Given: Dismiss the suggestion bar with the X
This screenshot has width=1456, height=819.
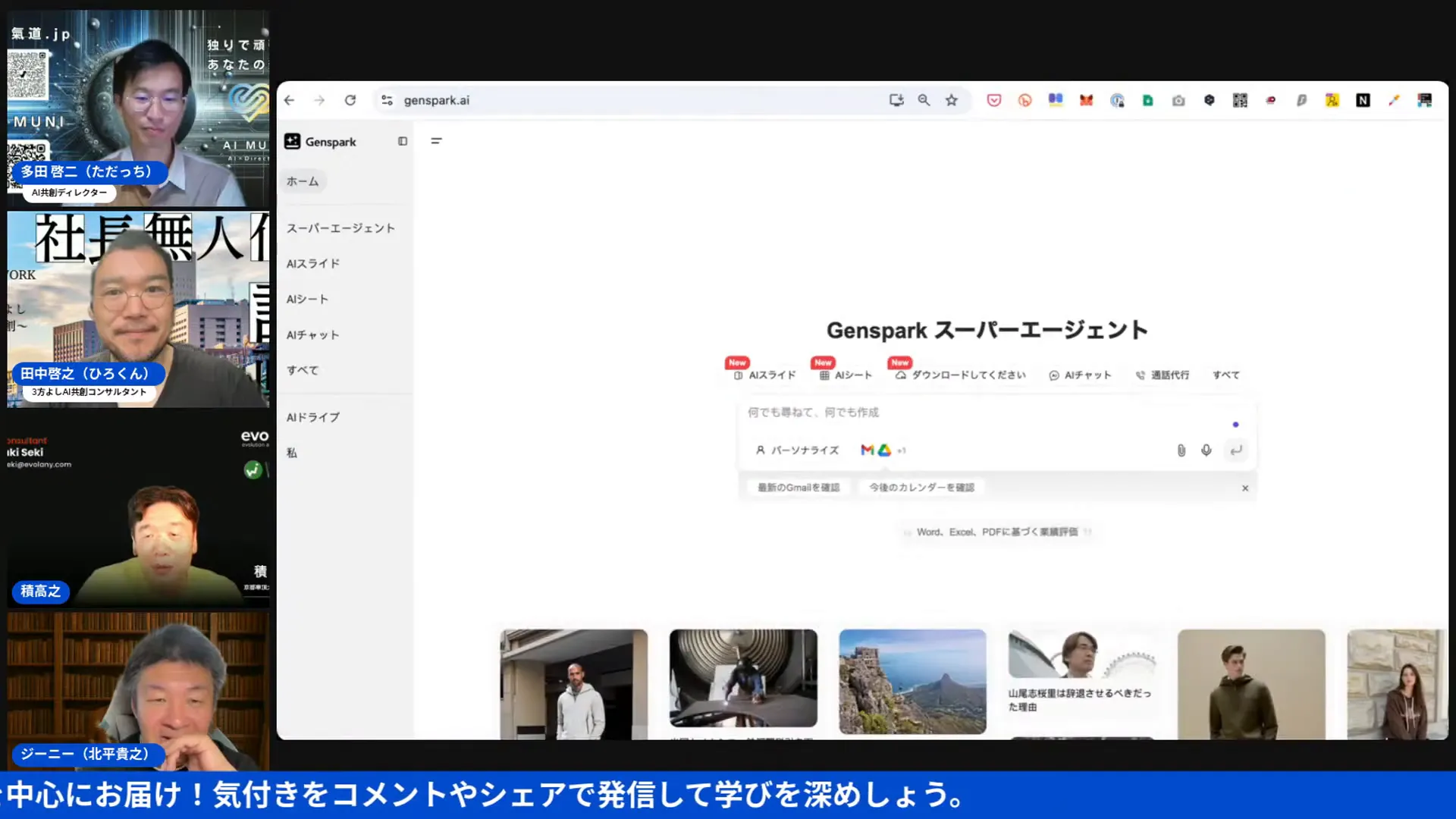Looking at the screenshot, I should click(1245, 488).
